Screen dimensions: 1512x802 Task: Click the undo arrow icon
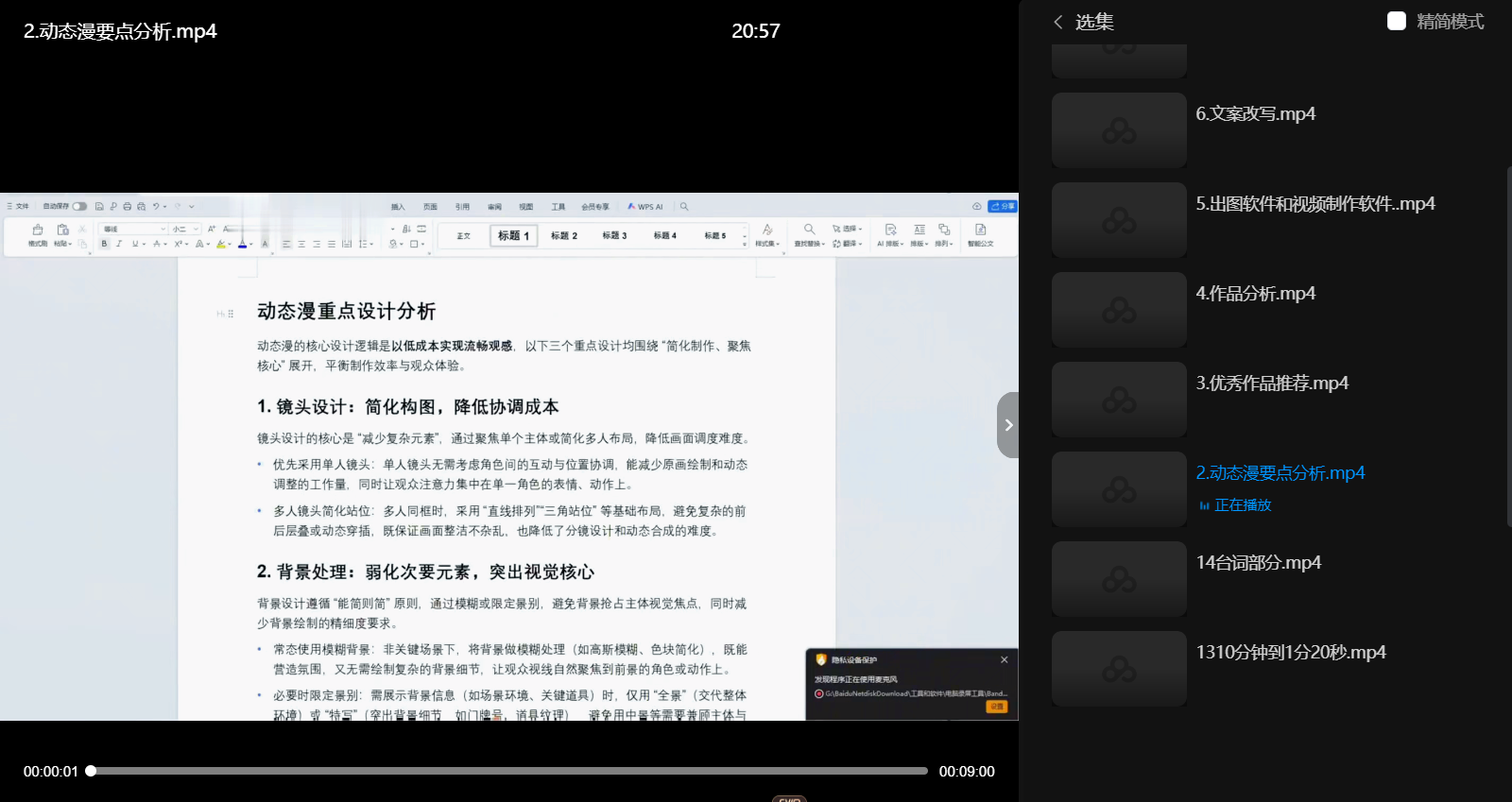[x=156, y=206]
